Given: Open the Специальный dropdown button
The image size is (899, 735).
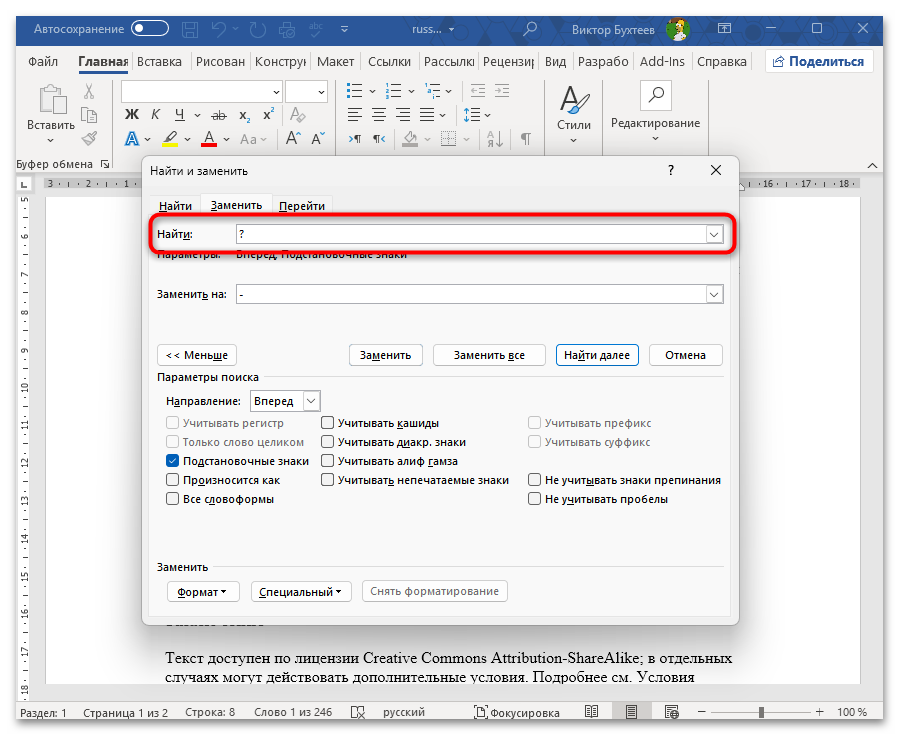Looking at the screenshot, I should (301, 592).
